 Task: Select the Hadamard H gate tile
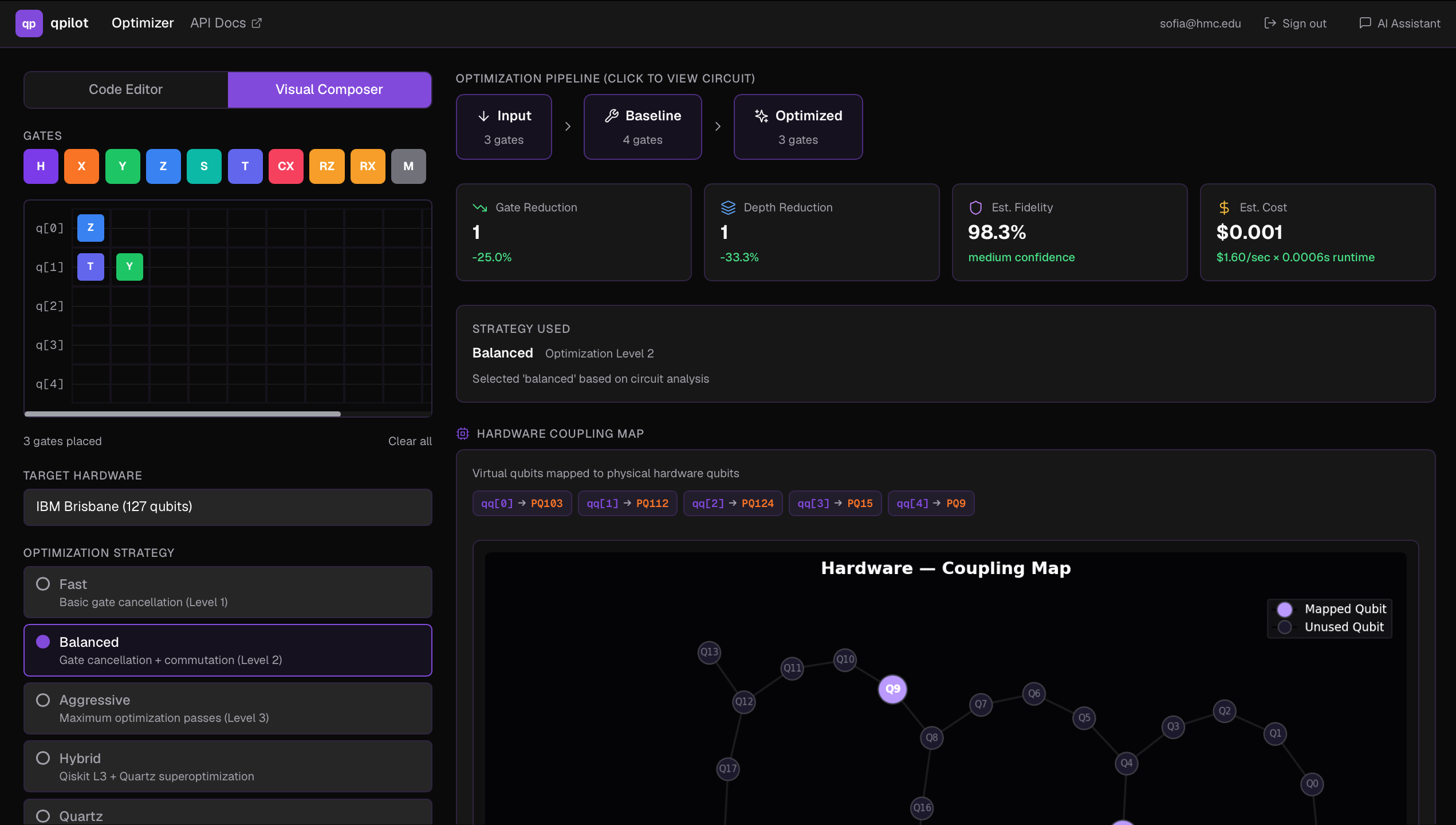pos(41,166)
